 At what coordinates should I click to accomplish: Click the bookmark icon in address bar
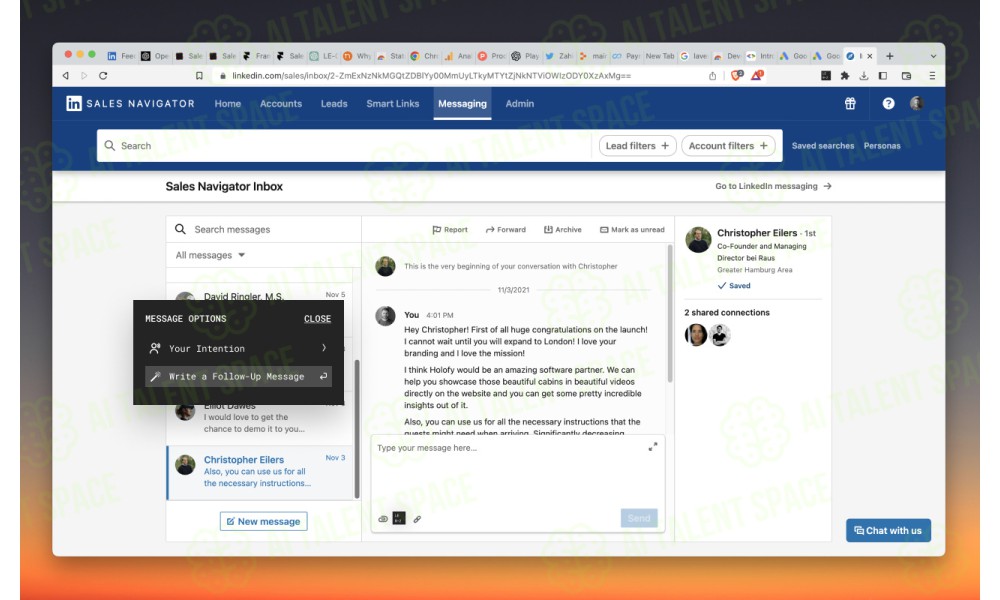(x=199, y=75)
